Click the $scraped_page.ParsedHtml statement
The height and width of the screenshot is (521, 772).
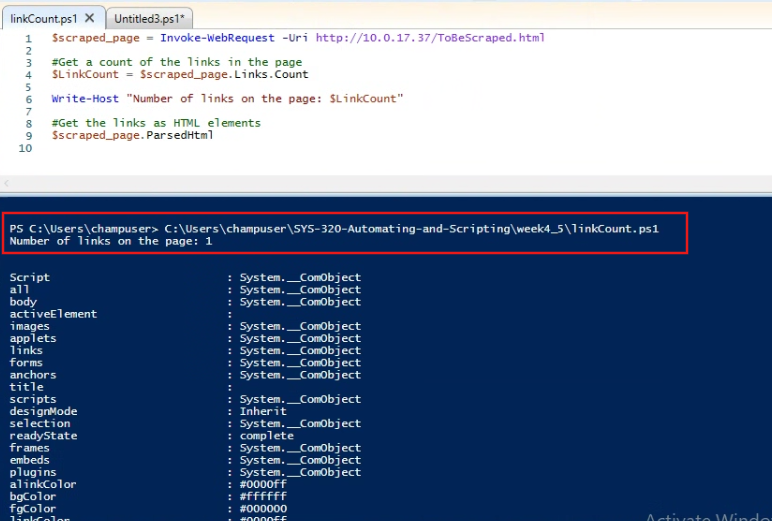coord(132,135)
